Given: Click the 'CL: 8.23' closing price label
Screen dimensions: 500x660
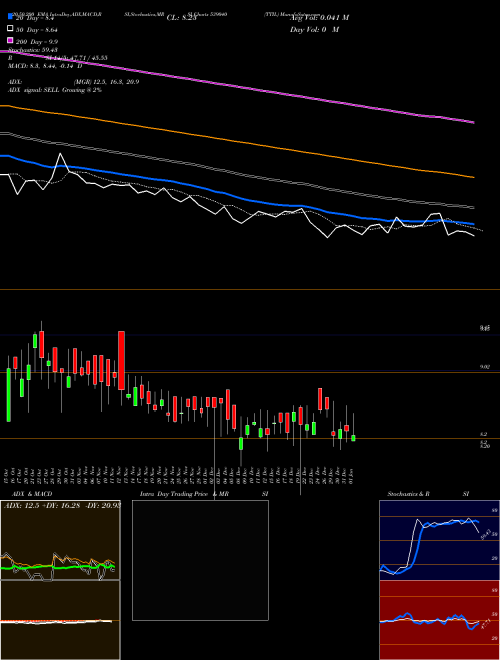Looking at the screenshot, I should coord(182,18).
